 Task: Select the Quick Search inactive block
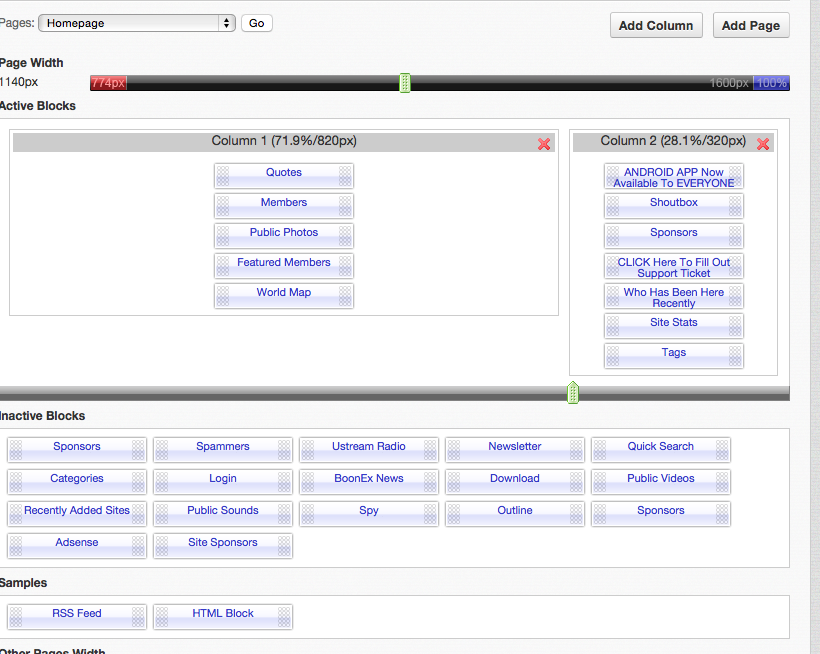click(661, 447)
